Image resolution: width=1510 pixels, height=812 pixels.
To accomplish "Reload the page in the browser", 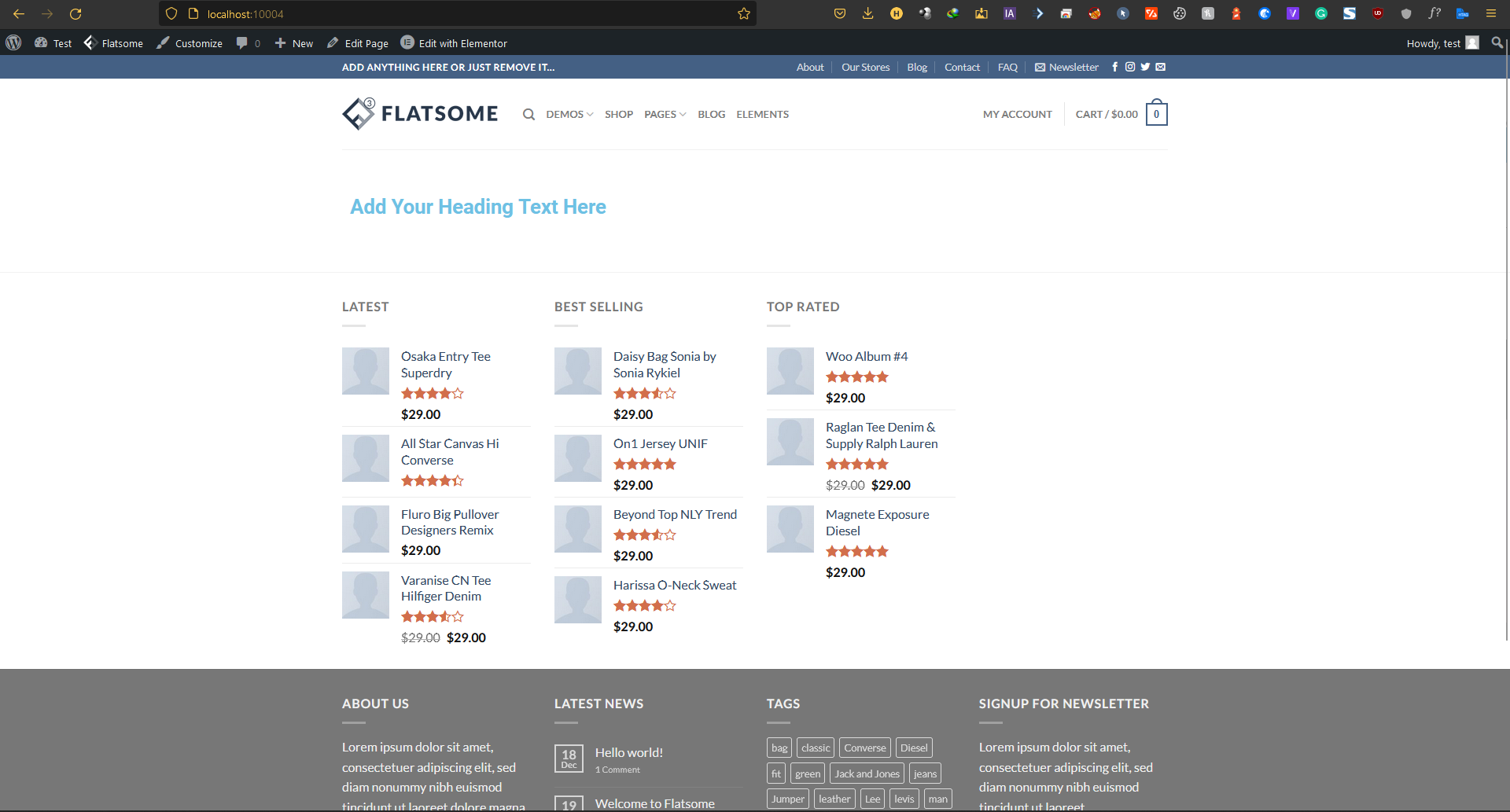I will (75, 14).
